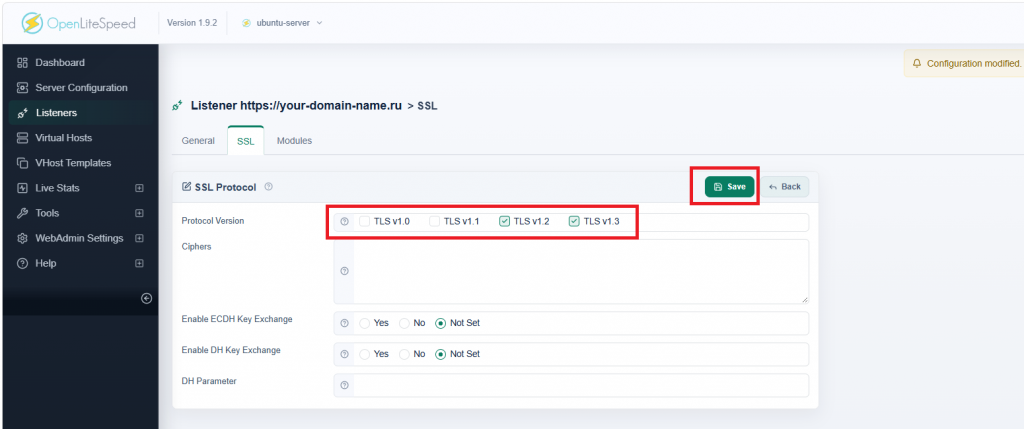Click the SSL Protocol edit icon
This screenshot has height=429, width=1024.
tap(187, 187)
